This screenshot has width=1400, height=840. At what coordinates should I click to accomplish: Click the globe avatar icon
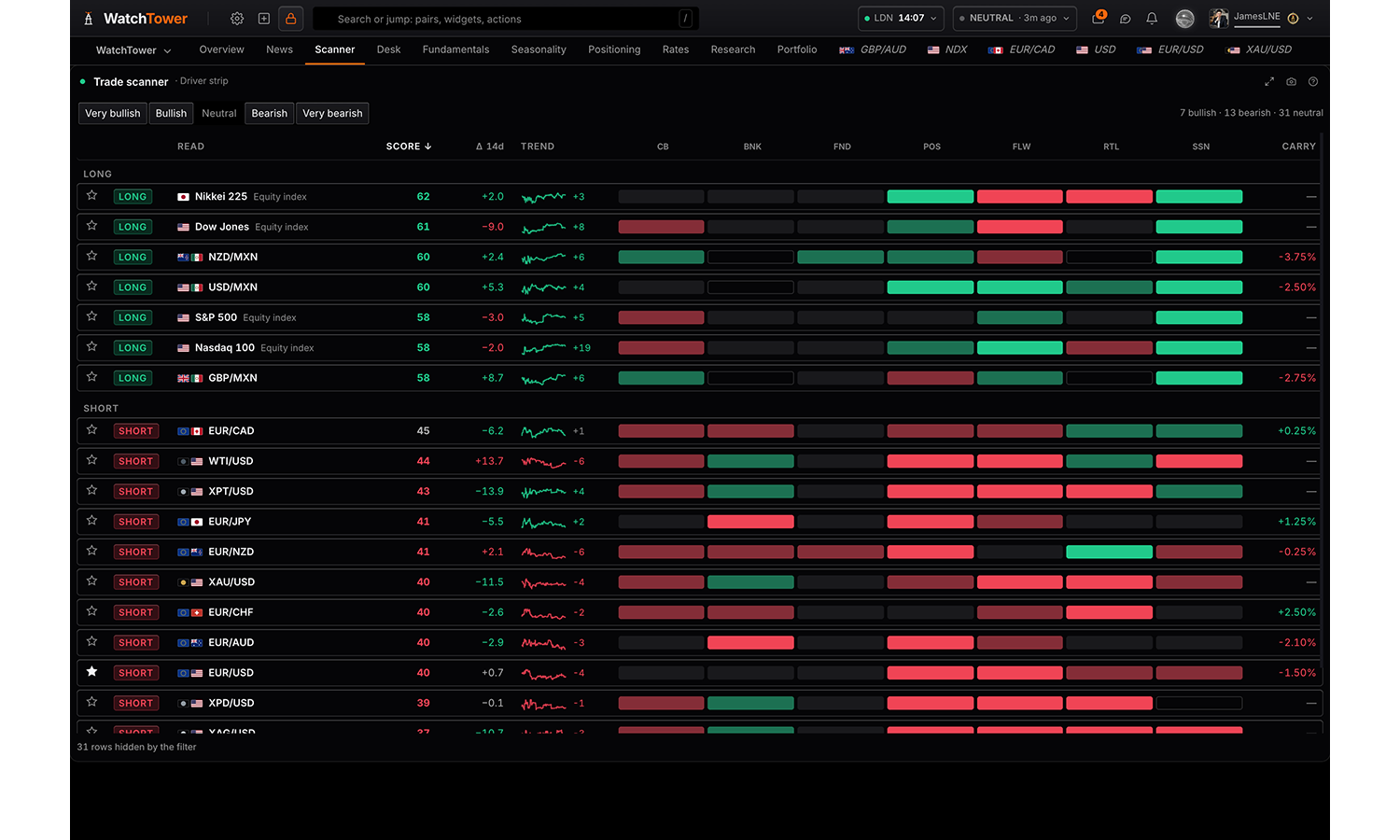point(1184,19)
